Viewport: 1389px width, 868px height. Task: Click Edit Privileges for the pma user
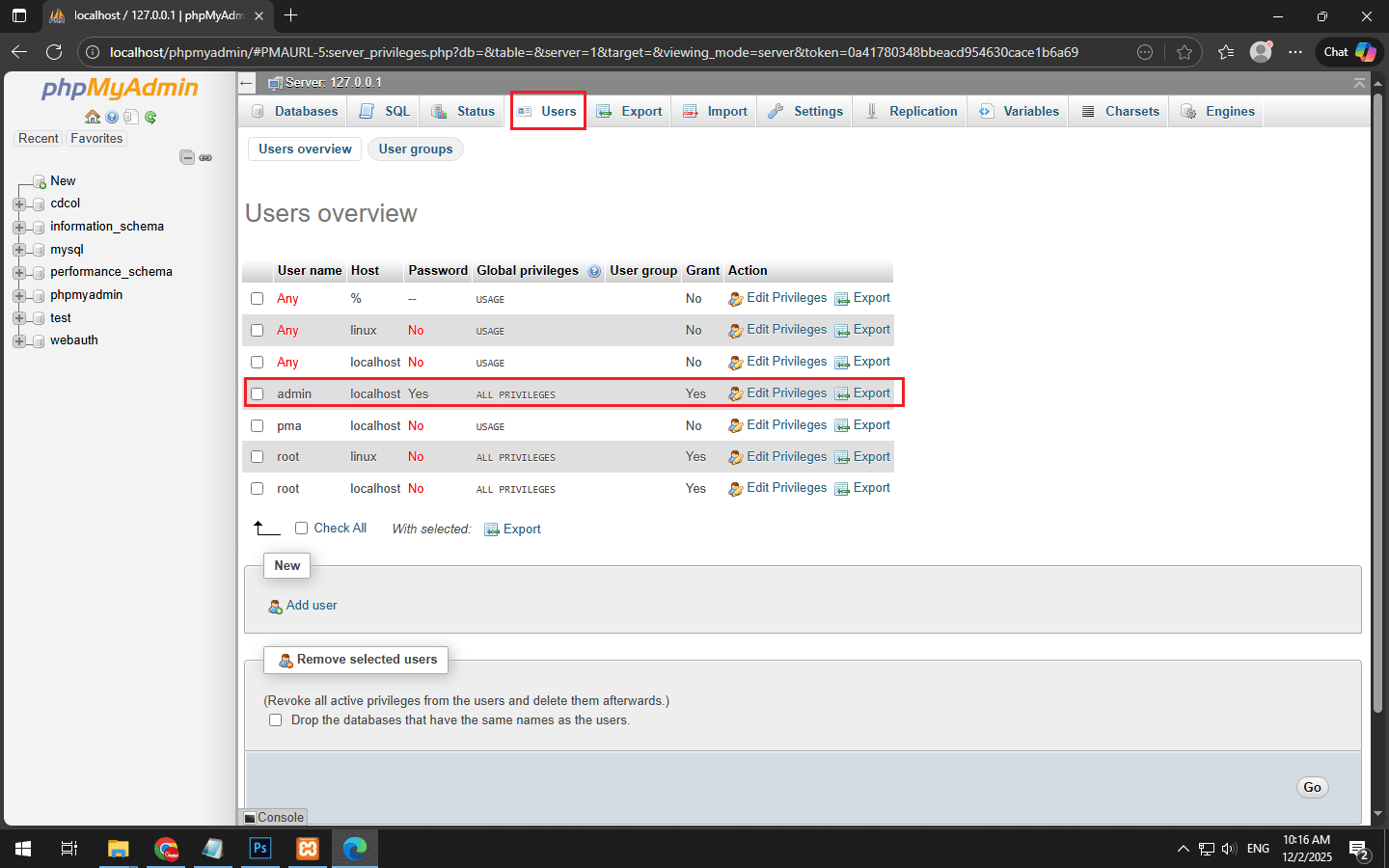click(x=785, y=425)
